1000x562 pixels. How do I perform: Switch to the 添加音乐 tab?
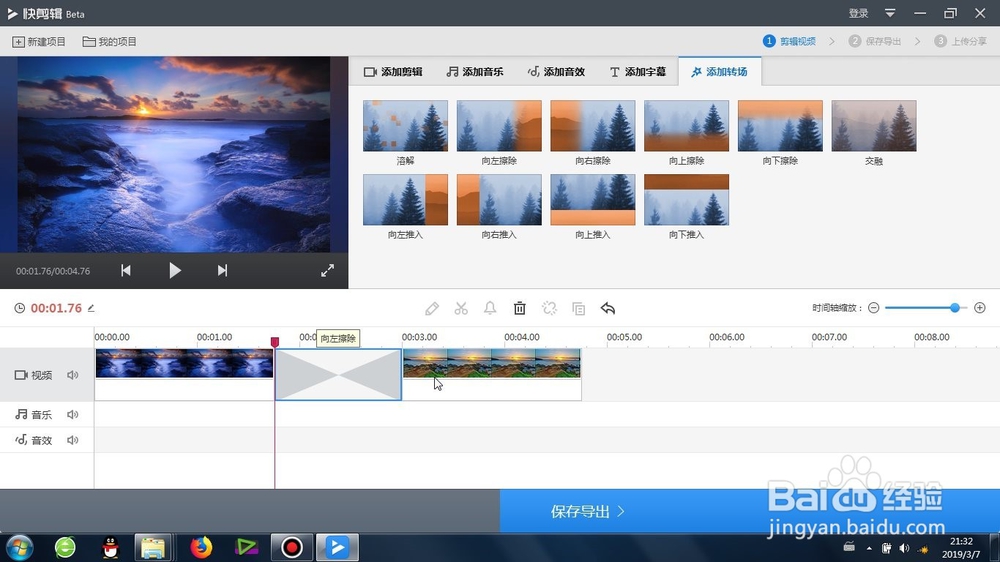(474, 71)
